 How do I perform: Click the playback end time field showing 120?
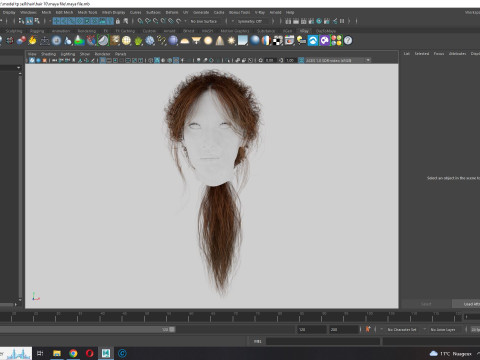(x=312, y=329)
